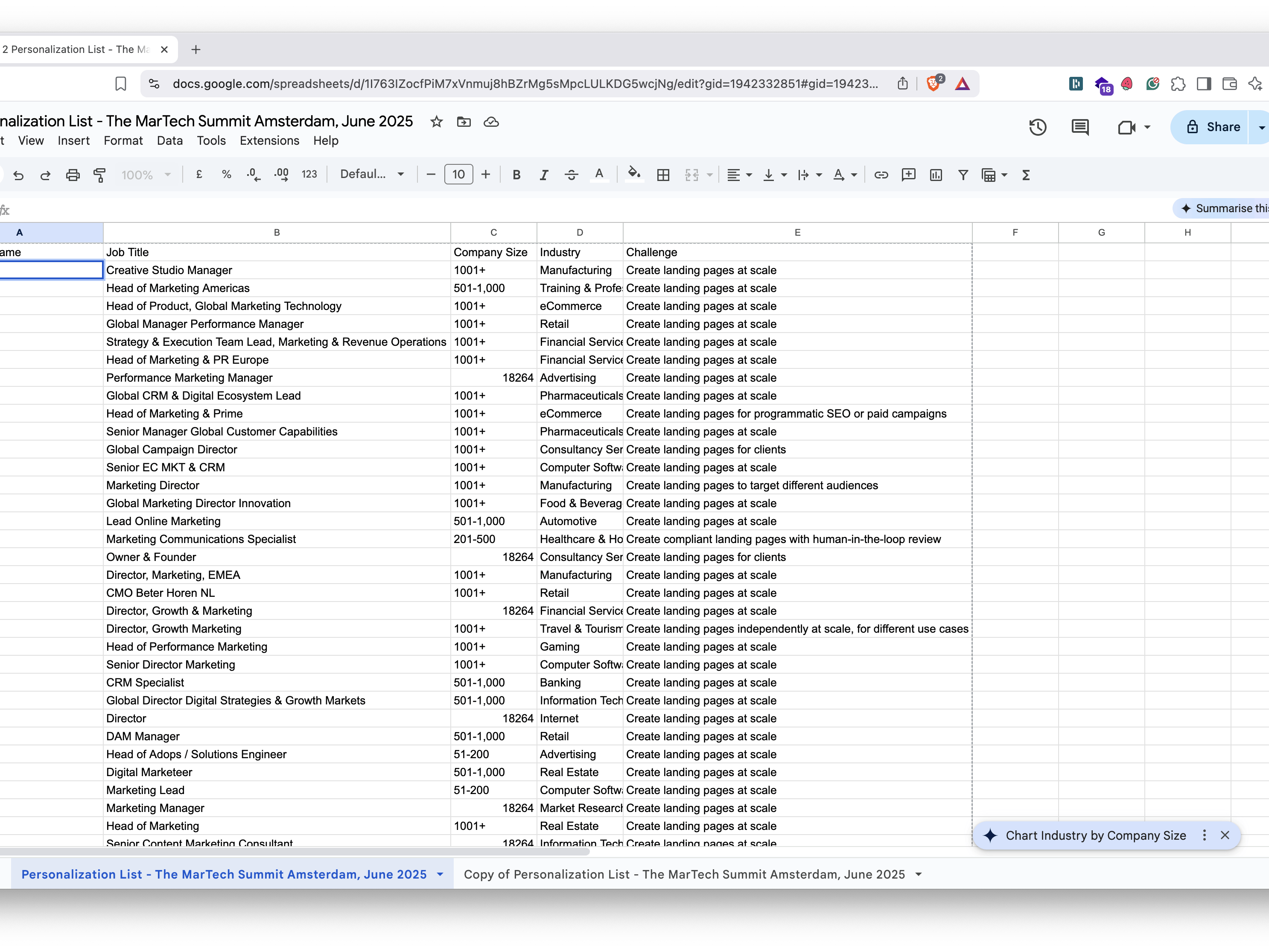Click the Redo arrow in toolbar

click(45, 175)
